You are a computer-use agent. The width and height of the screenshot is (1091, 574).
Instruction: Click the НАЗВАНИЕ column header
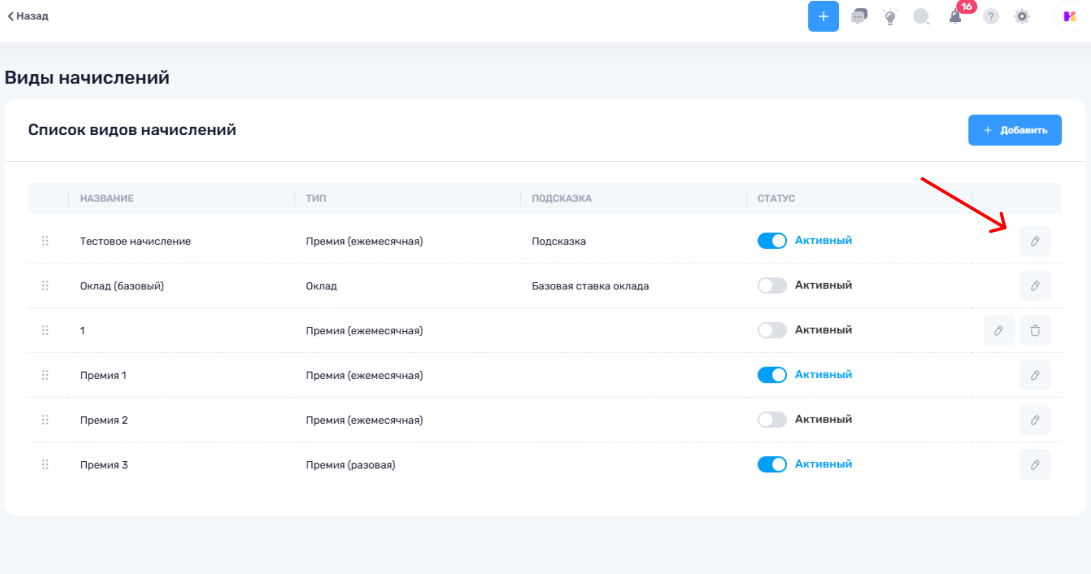(107, 199)
